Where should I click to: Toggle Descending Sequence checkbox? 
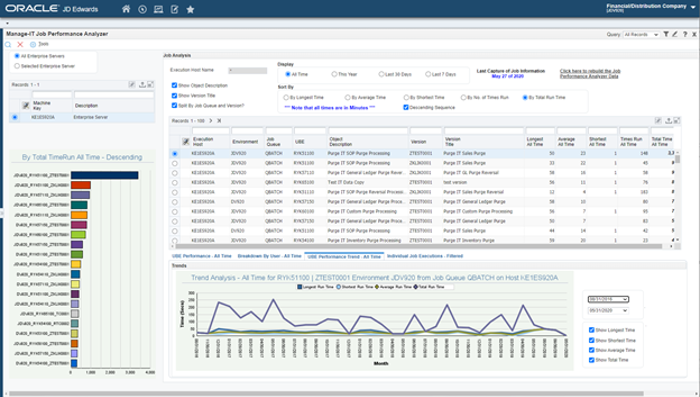click(406, 107)
